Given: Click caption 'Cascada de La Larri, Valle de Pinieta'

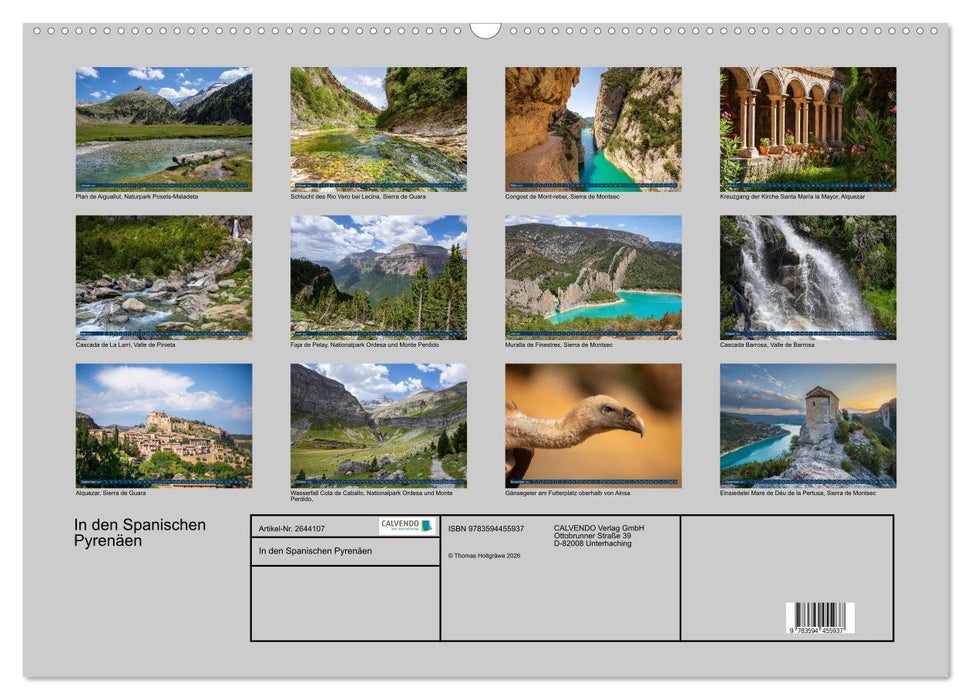Looking at the screenshot, I should (x=126, y=344).
